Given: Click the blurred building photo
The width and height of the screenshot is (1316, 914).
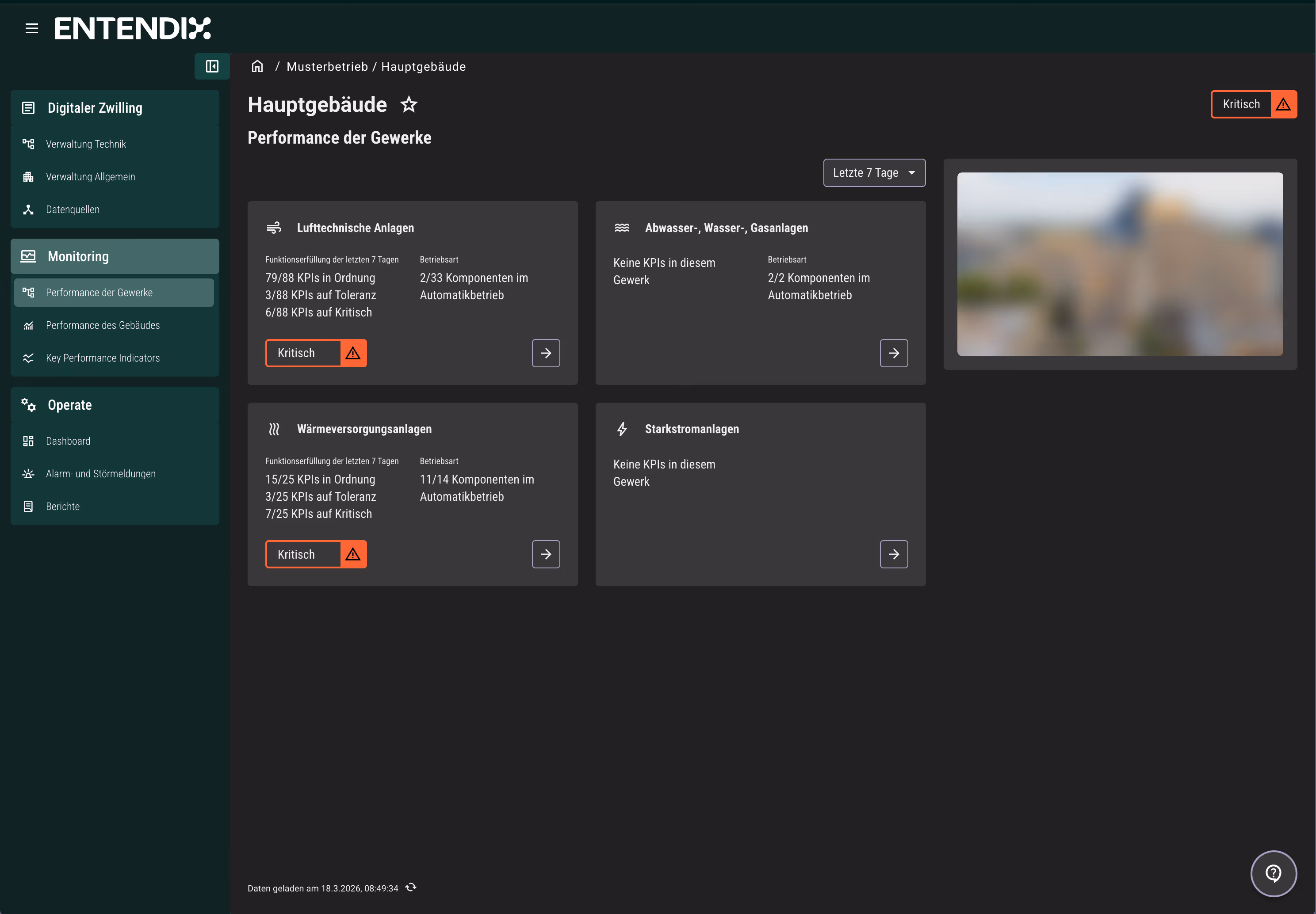Looking at the screenshot, I should click(1120, 264).
